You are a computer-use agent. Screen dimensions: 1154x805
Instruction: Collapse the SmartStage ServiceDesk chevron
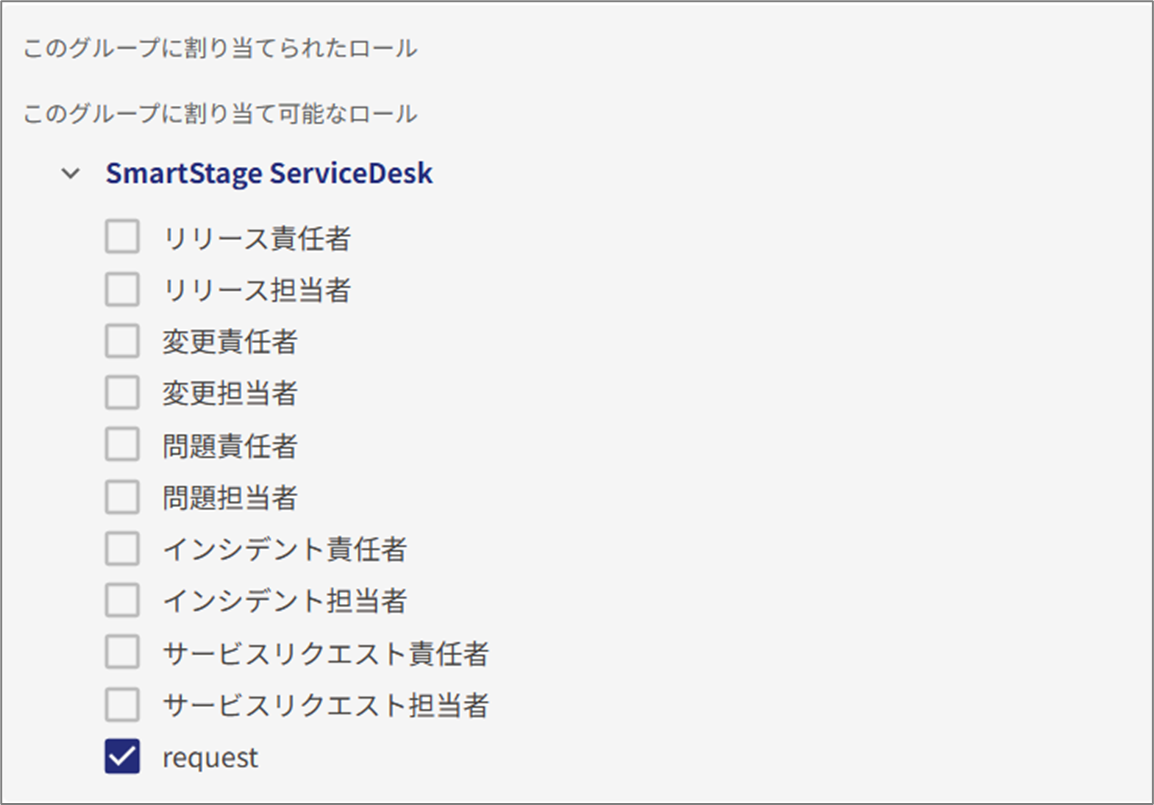(x=70, y=173)
